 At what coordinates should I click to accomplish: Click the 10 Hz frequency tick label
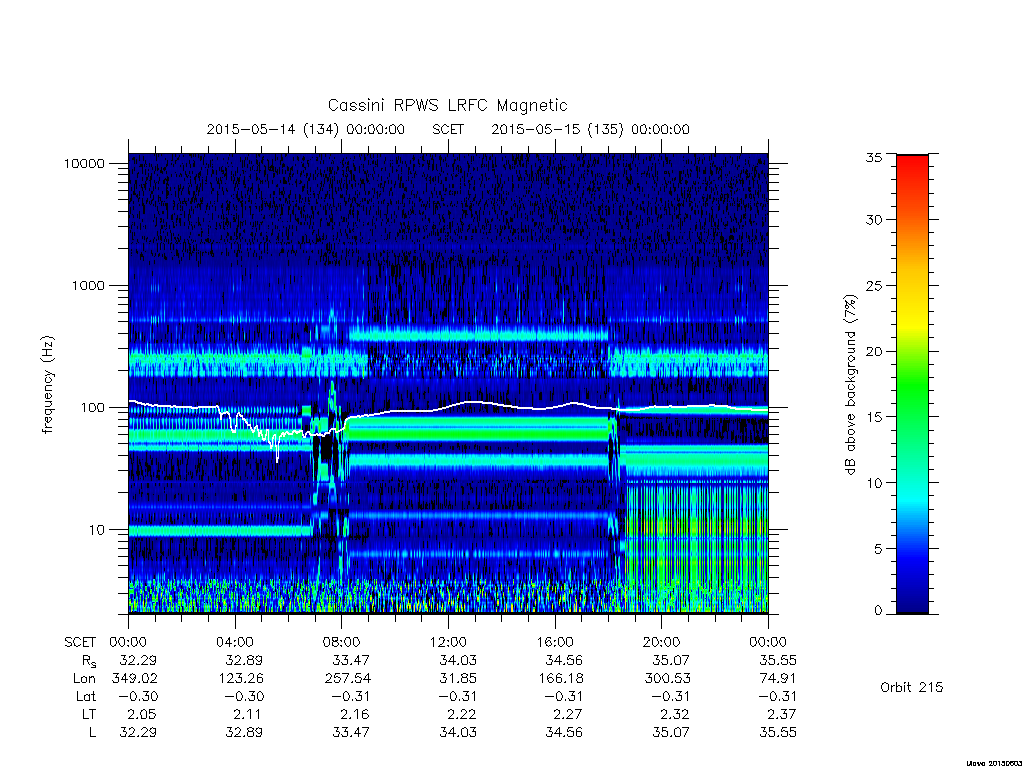pos(97,530)
